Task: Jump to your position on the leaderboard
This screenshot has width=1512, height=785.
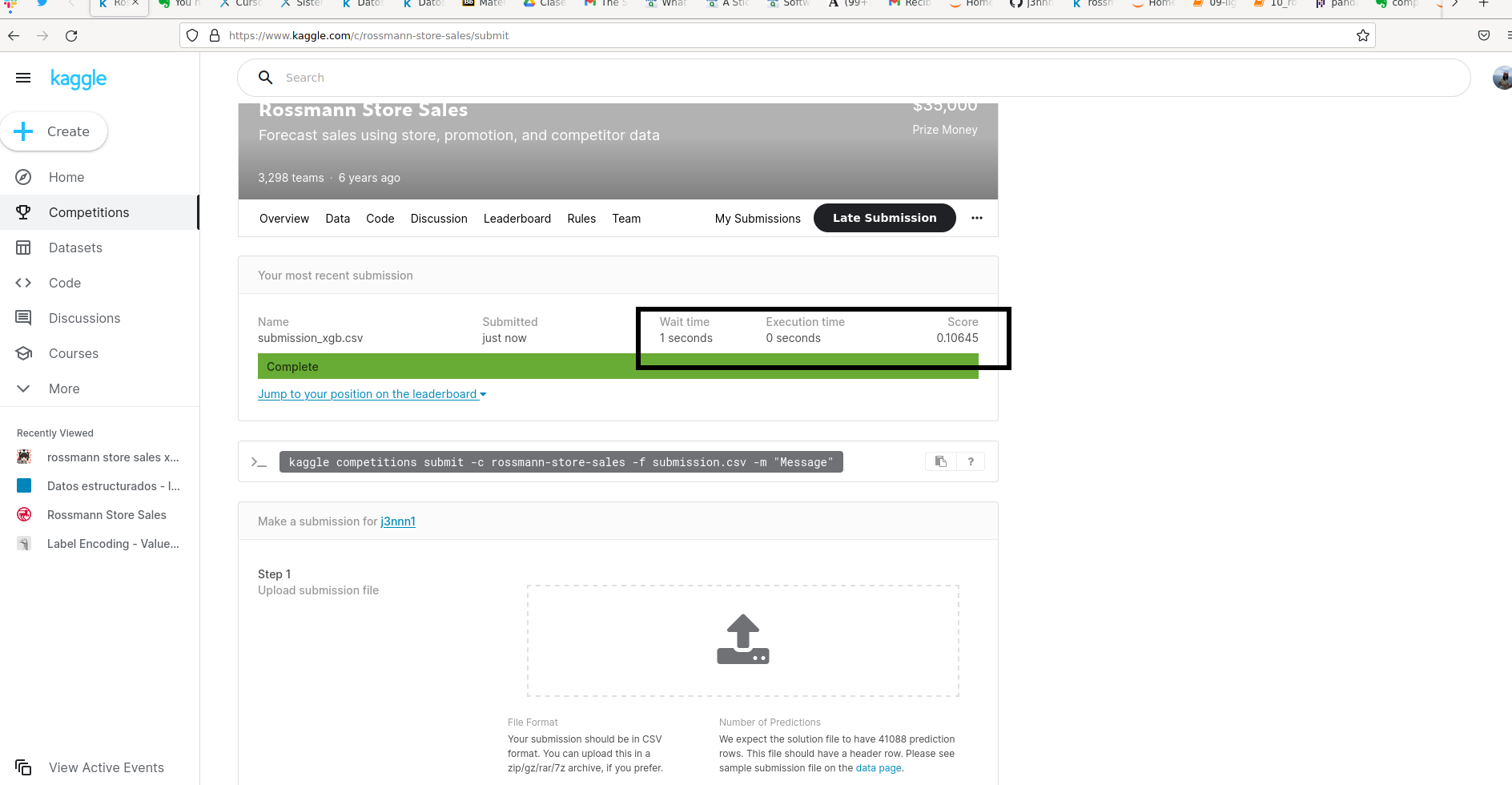Action: point(372,394)
